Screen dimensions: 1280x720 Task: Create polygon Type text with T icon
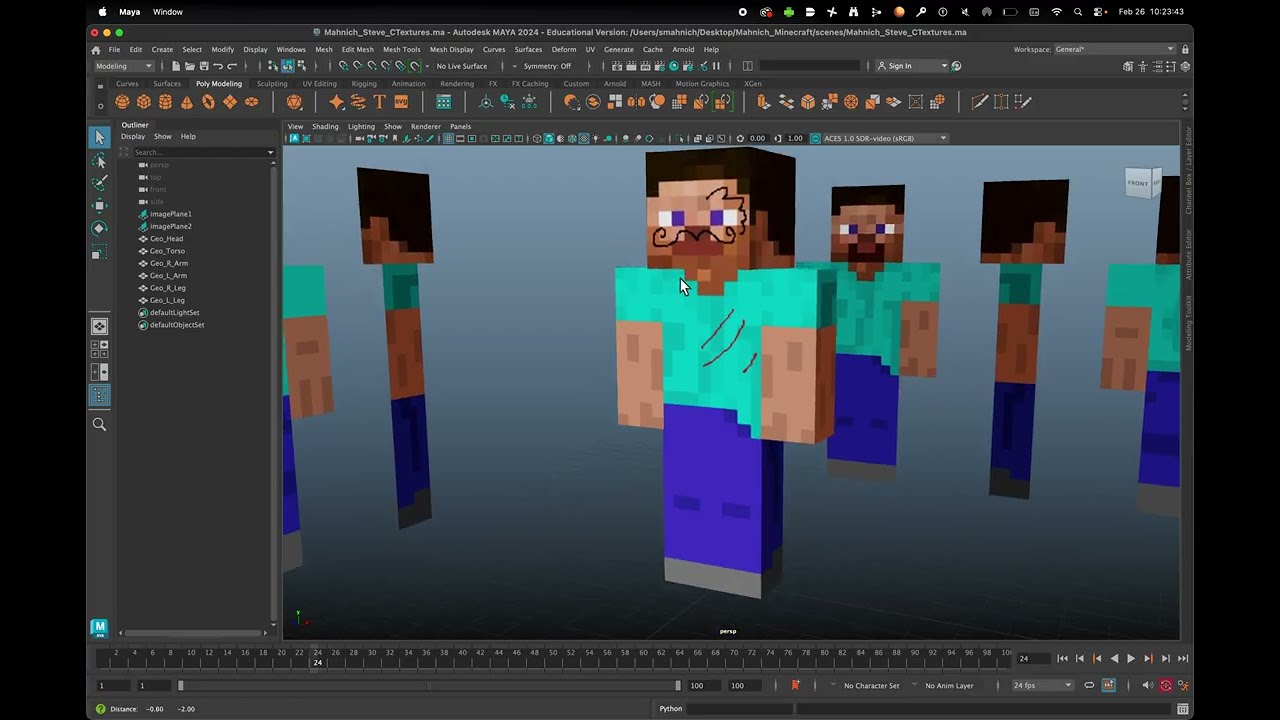click(x=380, y=102)
